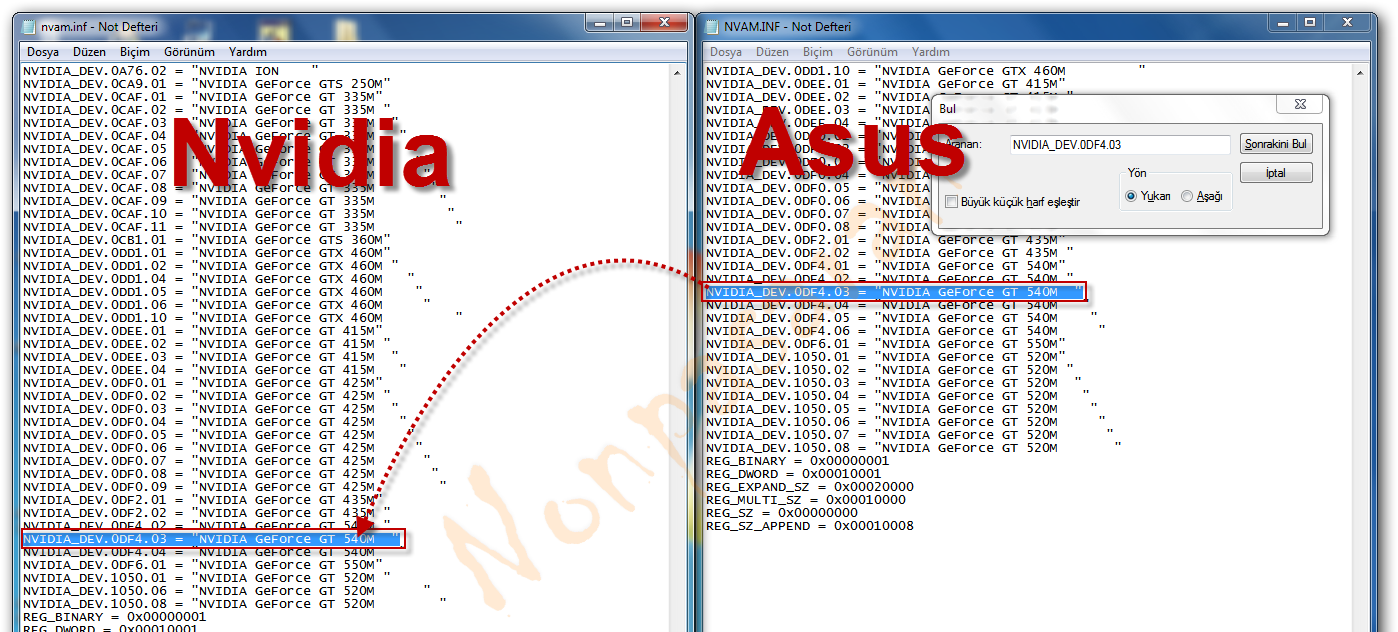Click NVIDIA_DEV.0DD1.10 line in right window
The height and width of the screenshot is (632, 1398).
(925, 71)
